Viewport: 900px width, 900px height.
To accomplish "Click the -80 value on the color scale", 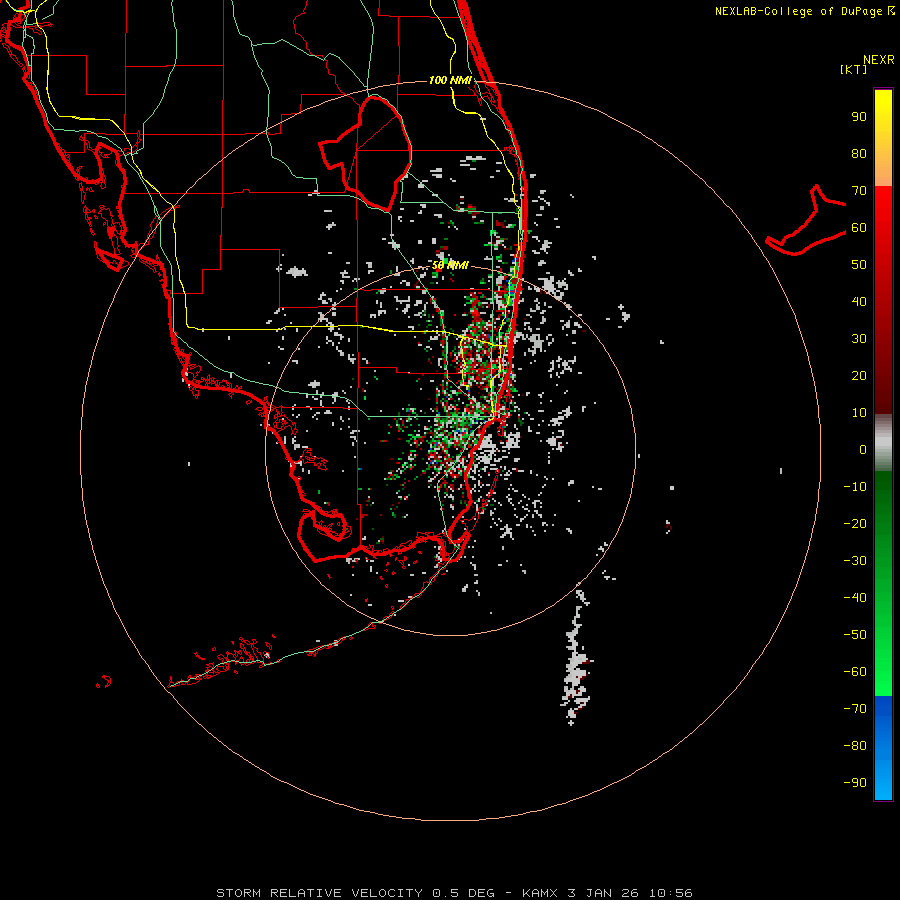I will (x=855, y=746).
